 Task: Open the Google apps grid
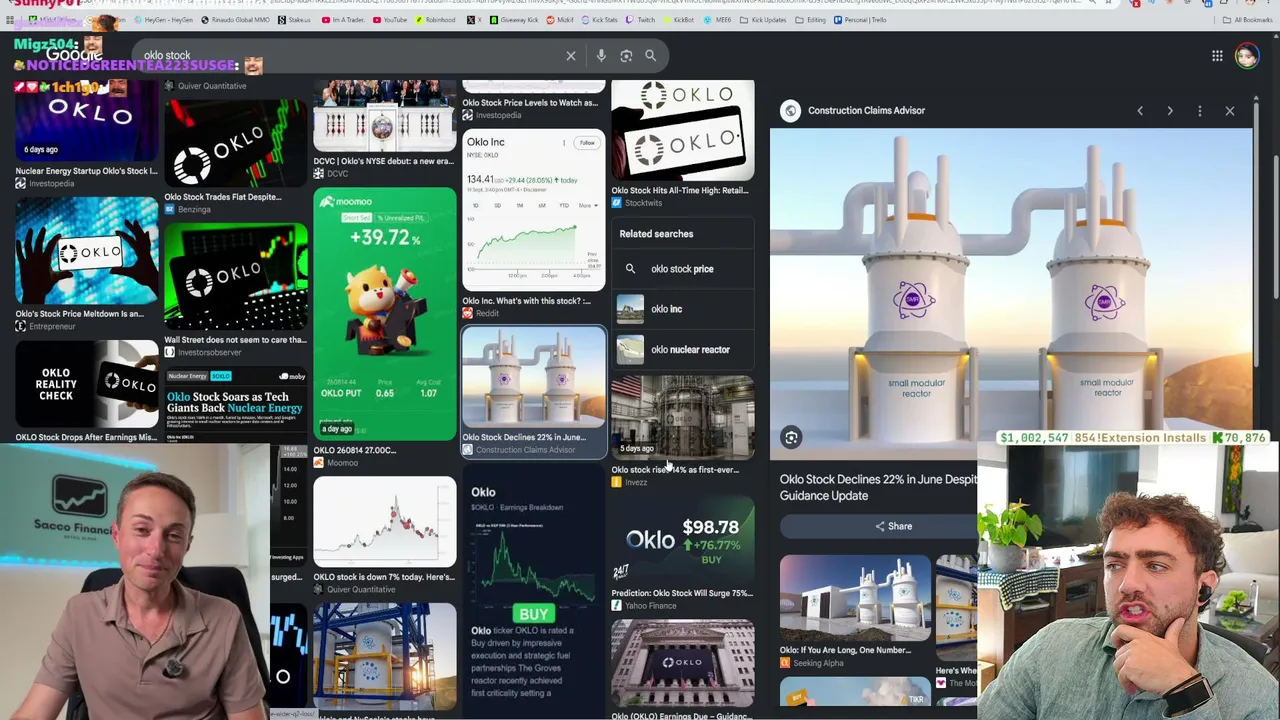point(1217,56)
